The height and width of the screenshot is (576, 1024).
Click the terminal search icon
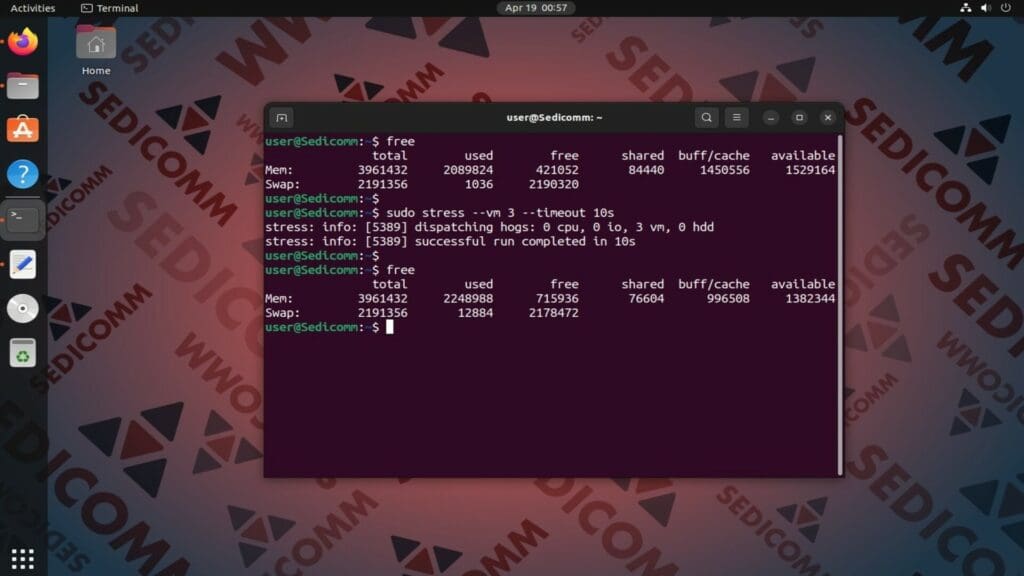[x=707, y=118]
